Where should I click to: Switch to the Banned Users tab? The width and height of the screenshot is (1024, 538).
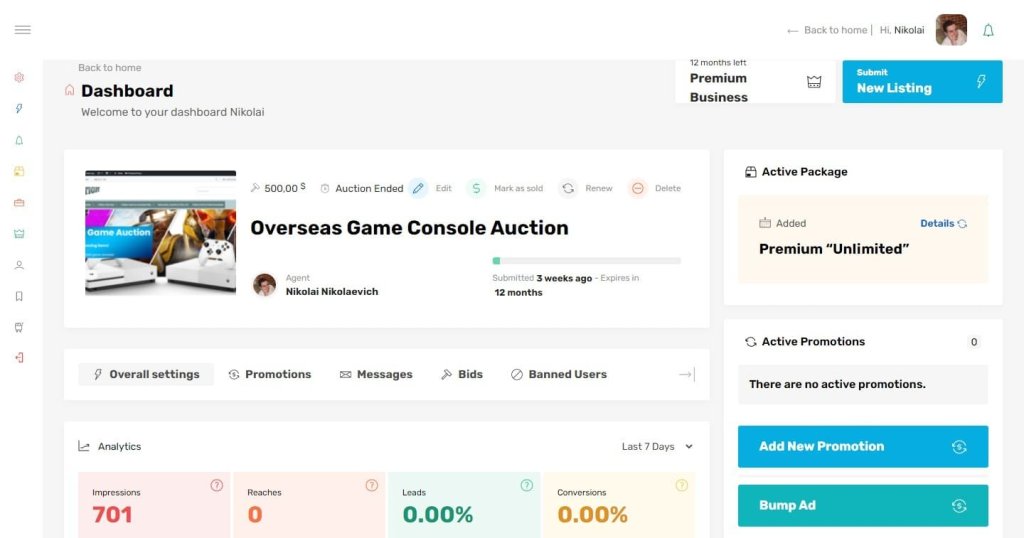pos(559,374)
